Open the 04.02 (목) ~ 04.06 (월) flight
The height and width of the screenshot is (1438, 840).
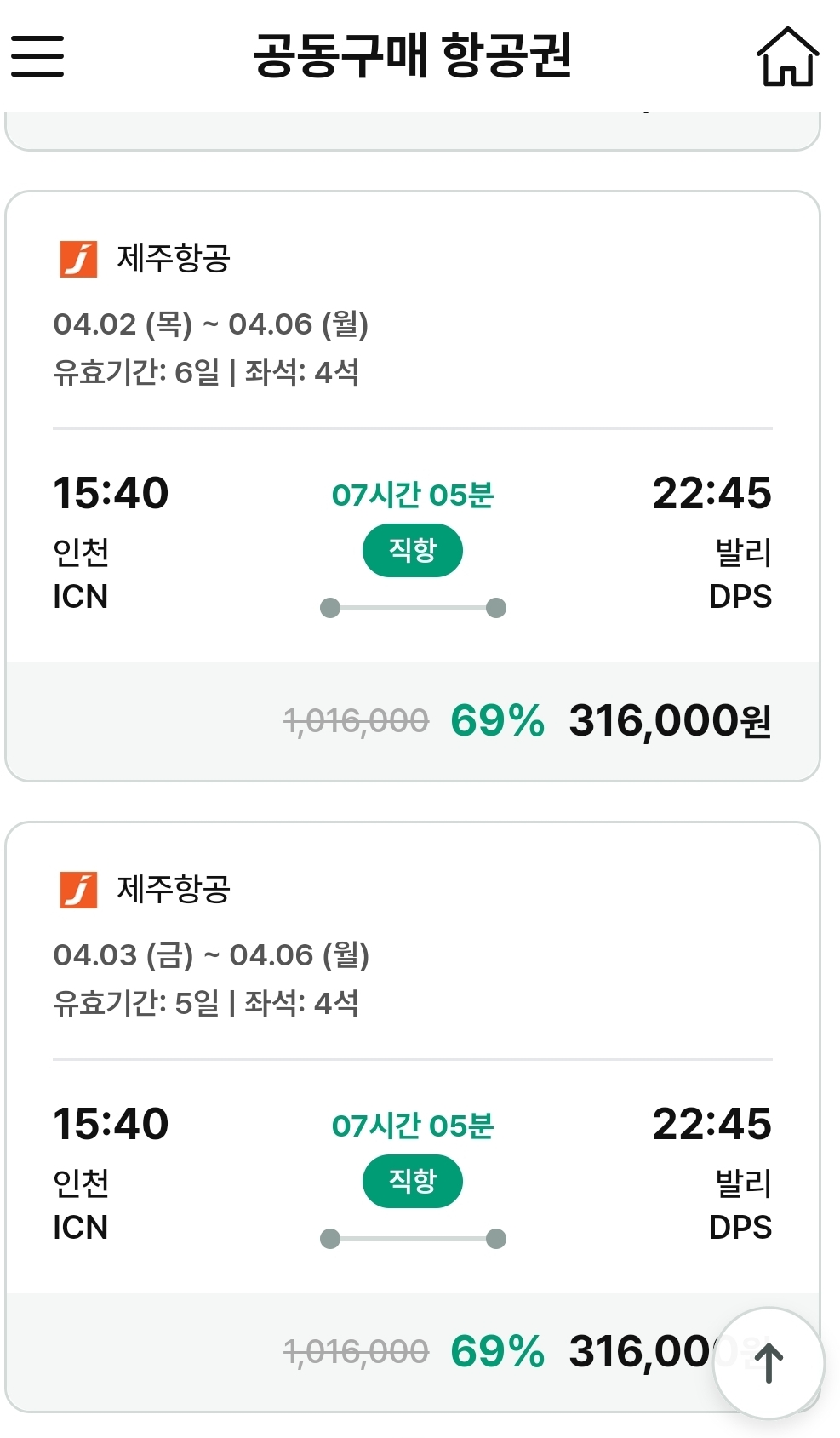[413, 485]
